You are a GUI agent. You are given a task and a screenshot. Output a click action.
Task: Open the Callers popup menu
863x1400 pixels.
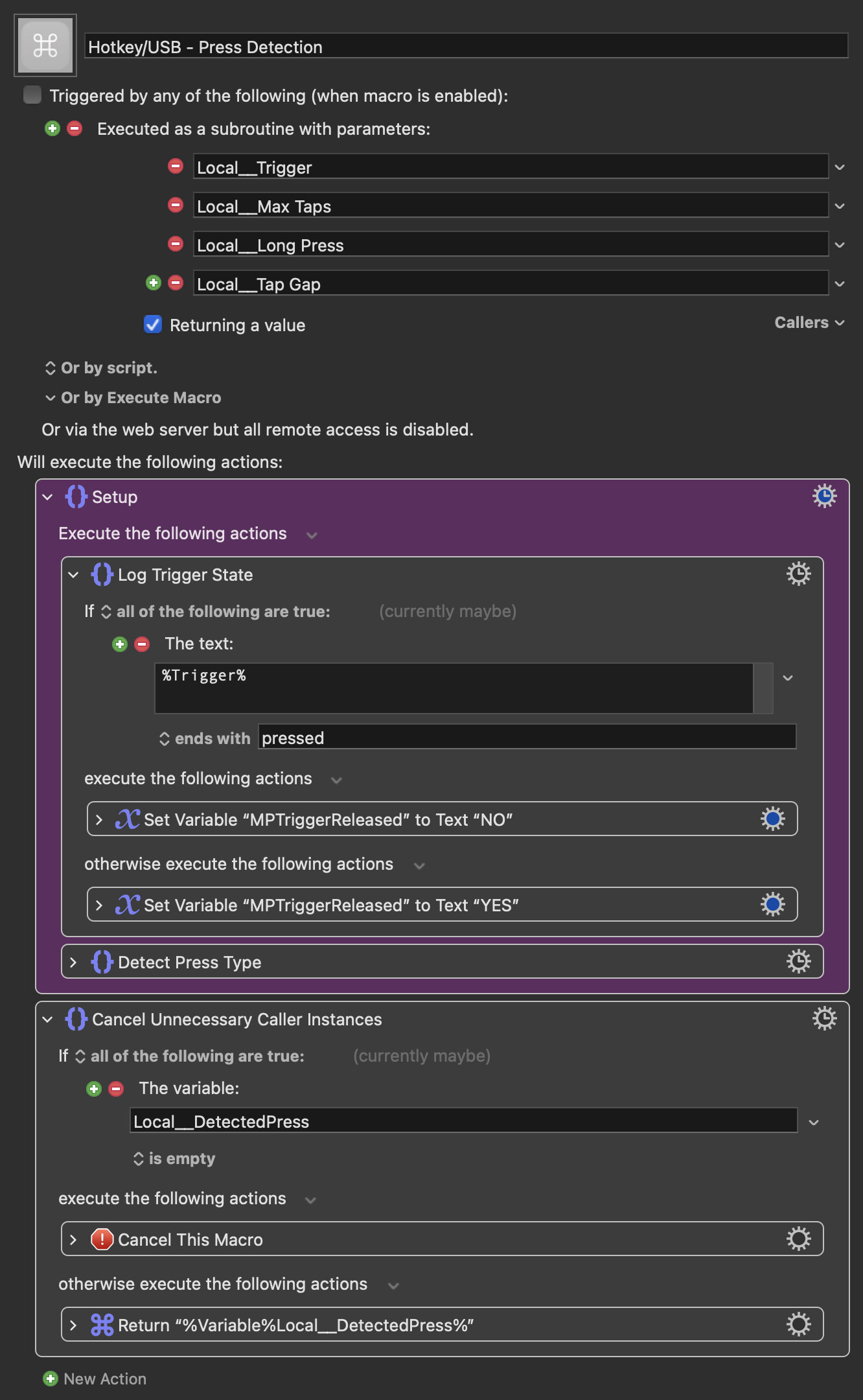pyautogui.click(x=809, y=323)
